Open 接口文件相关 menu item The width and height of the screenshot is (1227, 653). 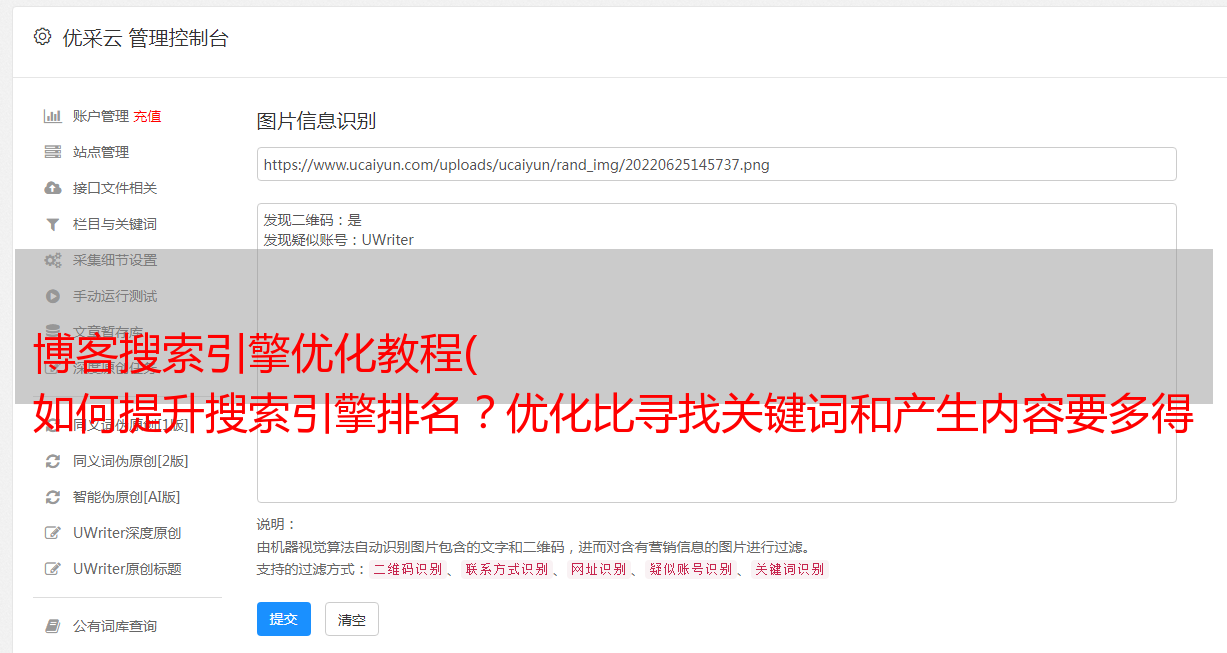tap(115, 188)
